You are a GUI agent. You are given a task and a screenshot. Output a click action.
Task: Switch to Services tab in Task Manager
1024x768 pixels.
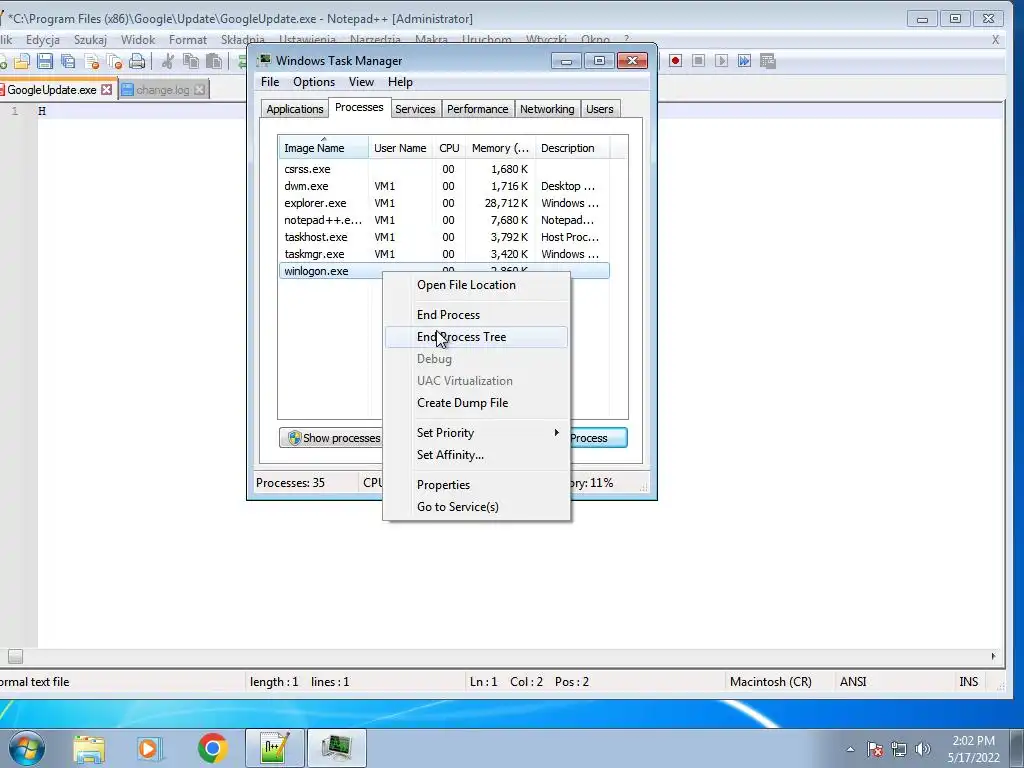coord(415,109)
